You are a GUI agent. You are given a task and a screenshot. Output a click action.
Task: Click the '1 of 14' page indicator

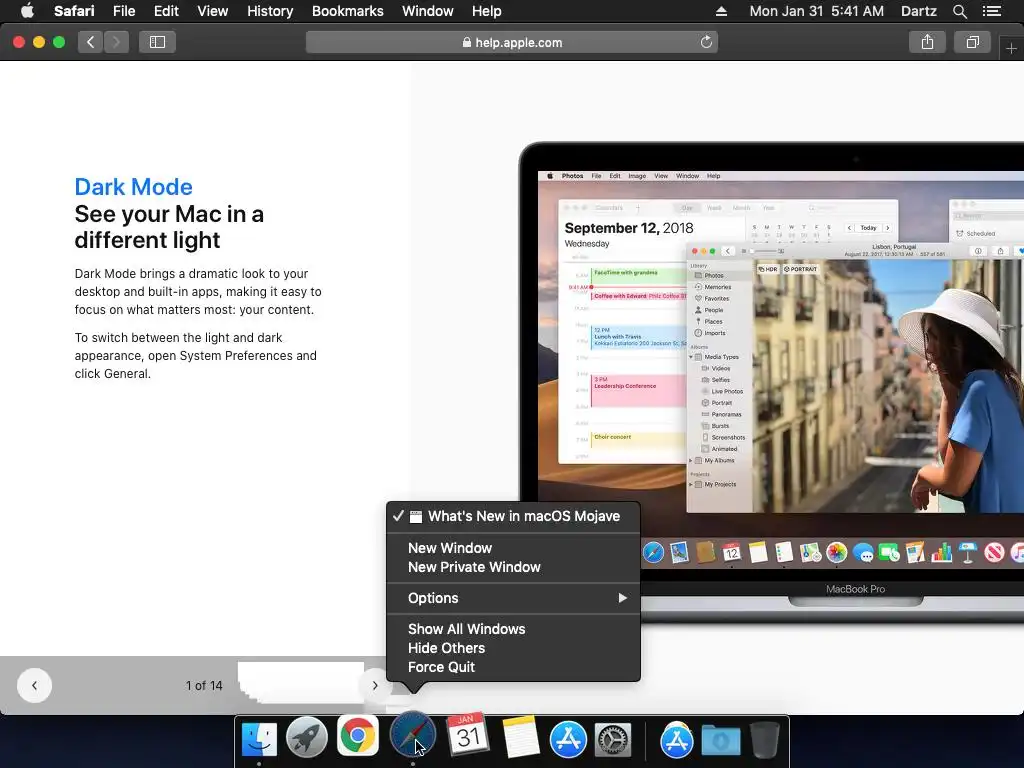point(204,686)
